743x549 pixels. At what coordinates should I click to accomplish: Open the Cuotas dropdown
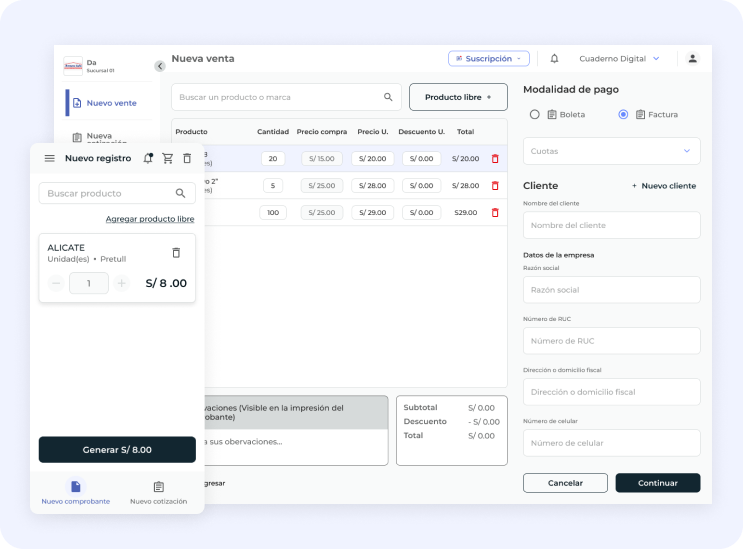[612, 151]
